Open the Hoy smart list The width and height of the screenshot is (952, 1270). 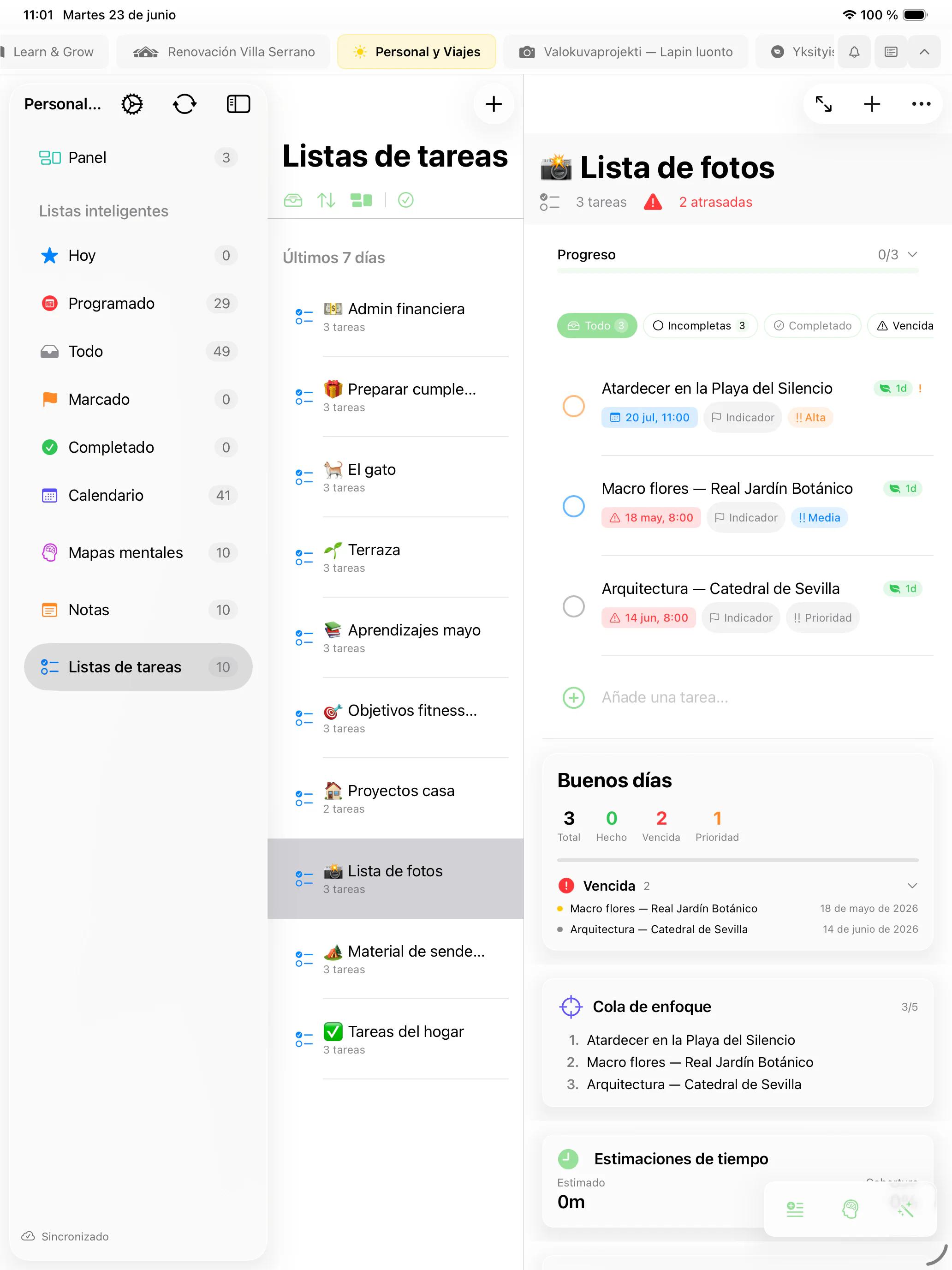coord(138,256)
